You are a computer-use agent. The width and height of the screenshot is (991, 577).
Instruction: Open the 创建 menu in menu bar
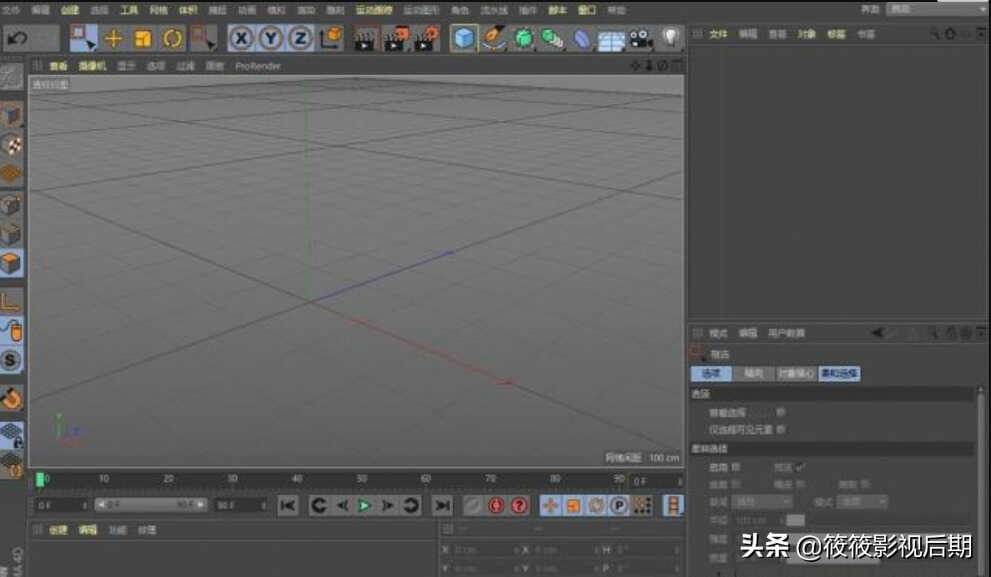pyautogui.click(x=70, y=10)
